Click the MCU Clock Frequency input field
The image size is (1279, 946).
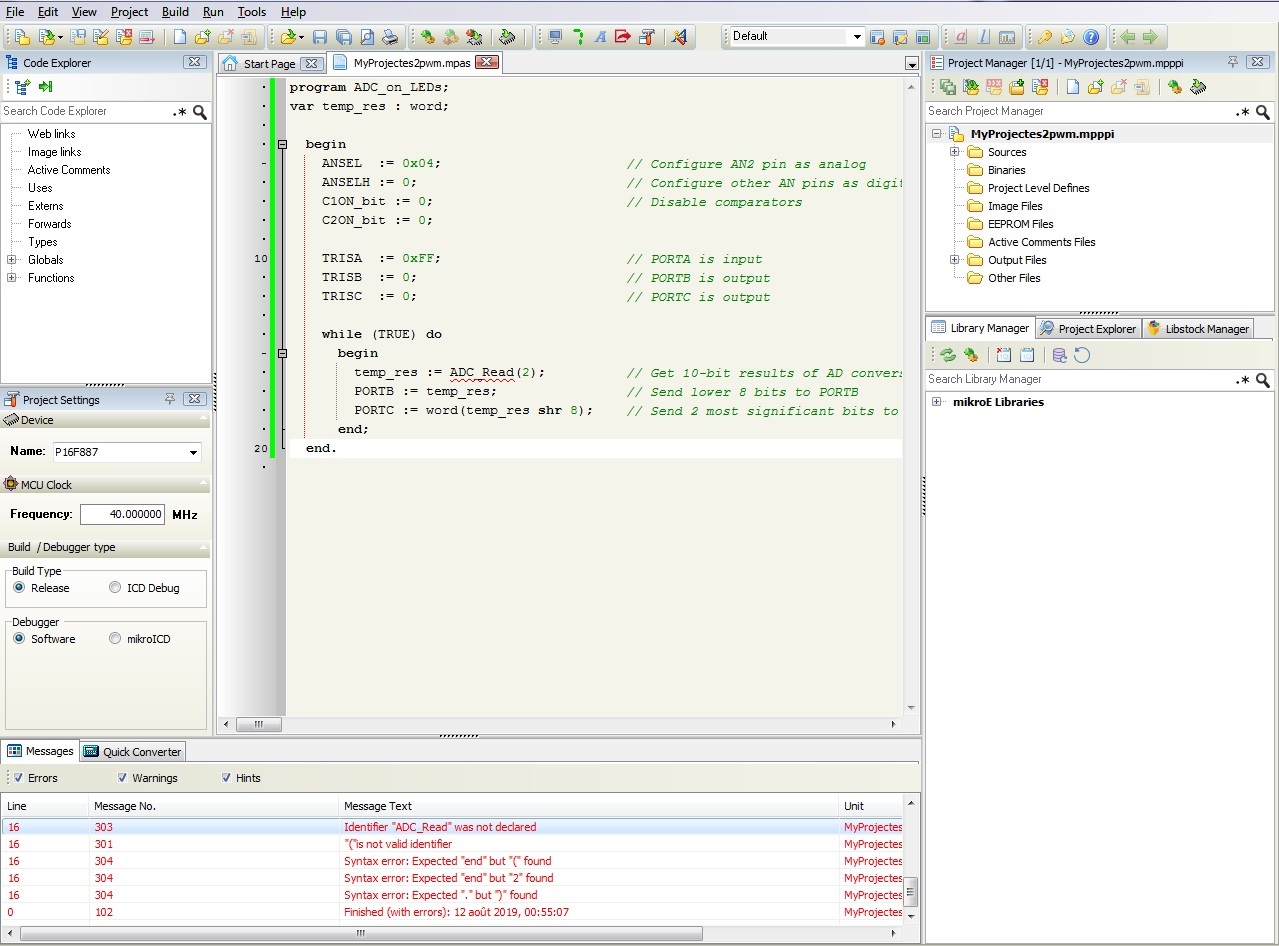(x=122, y=514)
